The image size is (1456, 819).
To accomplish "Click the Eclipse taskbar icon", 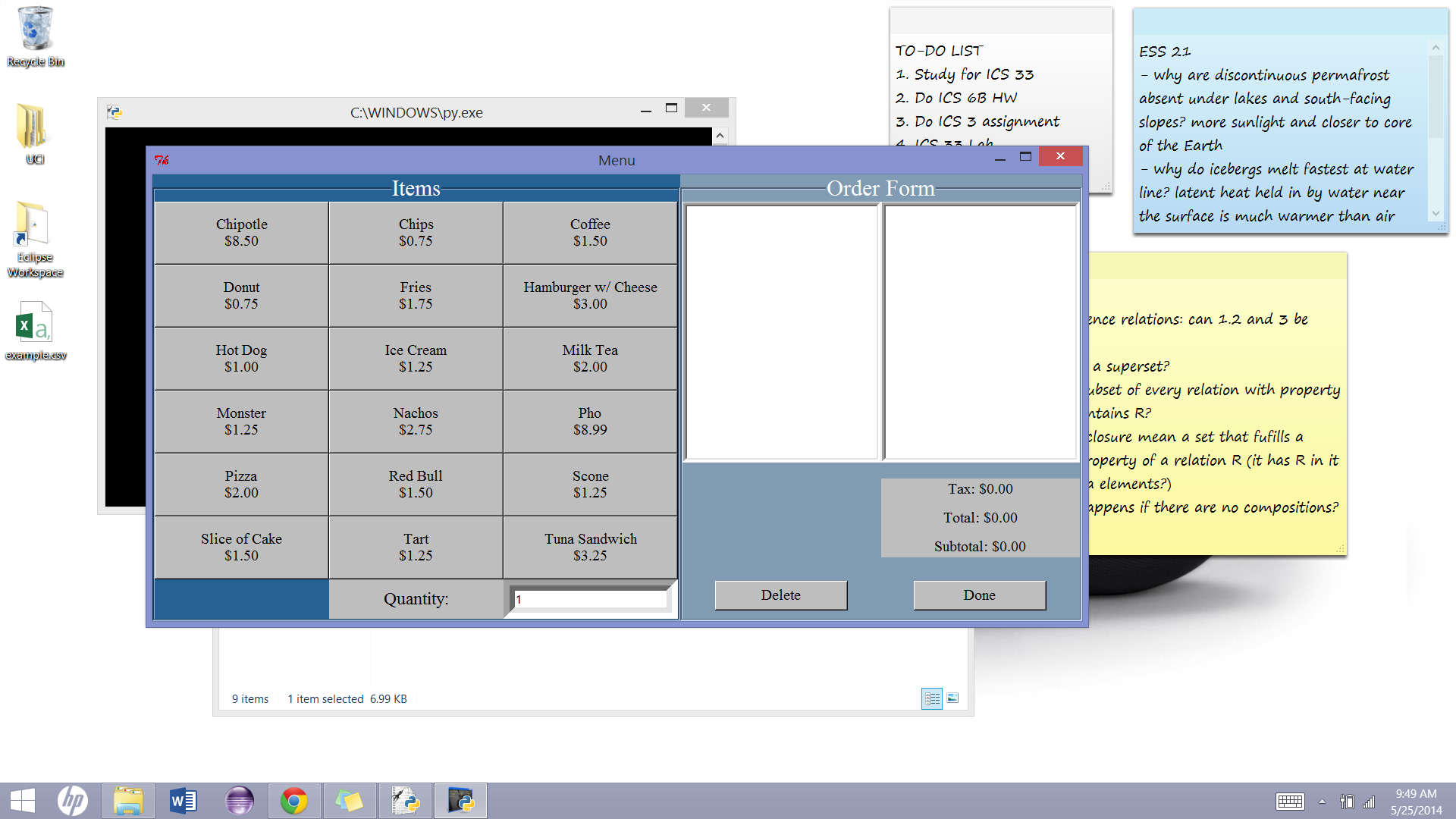I will tap(239, 801).
